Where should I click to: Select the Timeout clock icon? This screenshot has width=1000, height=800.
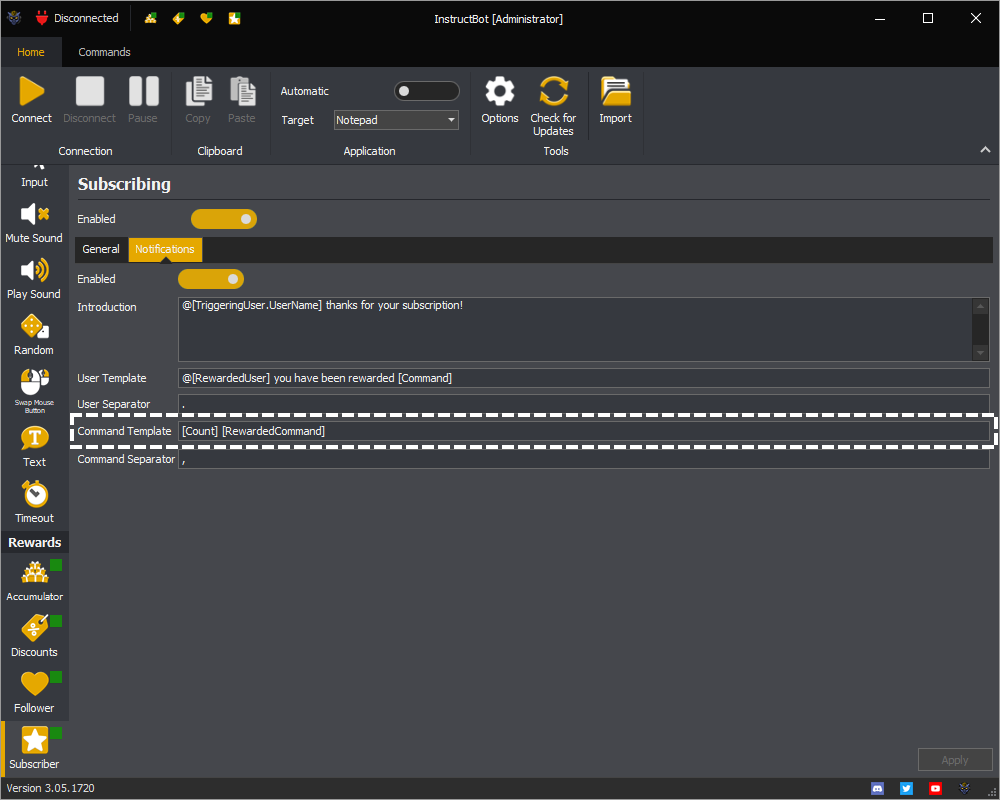tap(35, 494)
